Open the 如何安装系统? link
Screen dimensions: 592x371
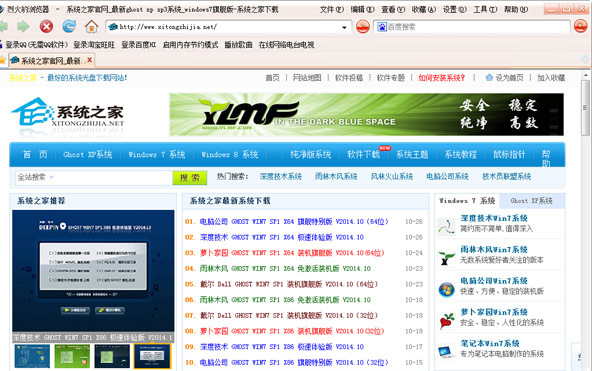(441, 78)
